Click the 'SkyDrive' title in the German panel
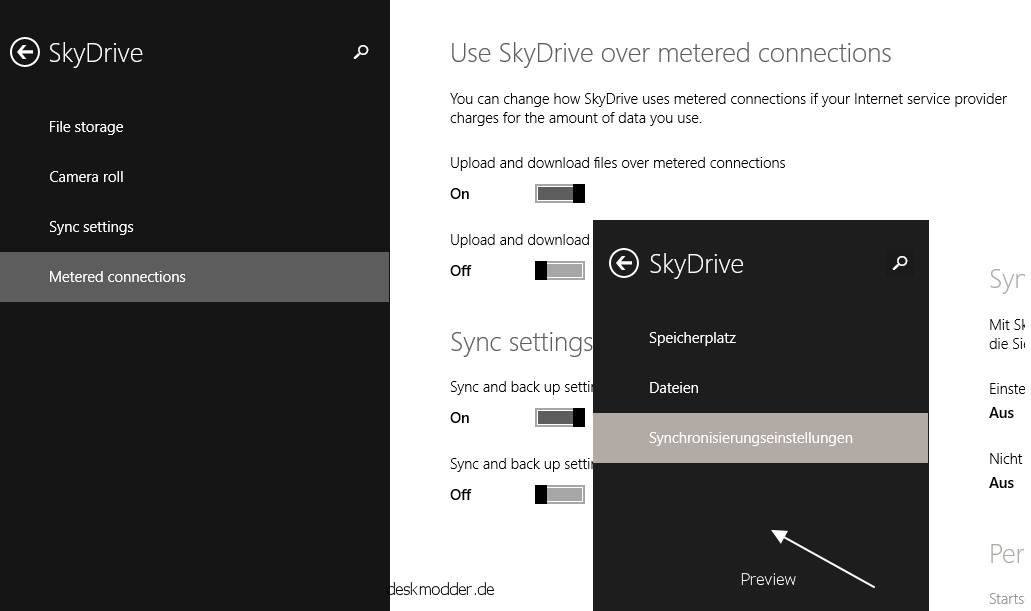This screenshot has height=611, width=1031. (x=696, y=264)
